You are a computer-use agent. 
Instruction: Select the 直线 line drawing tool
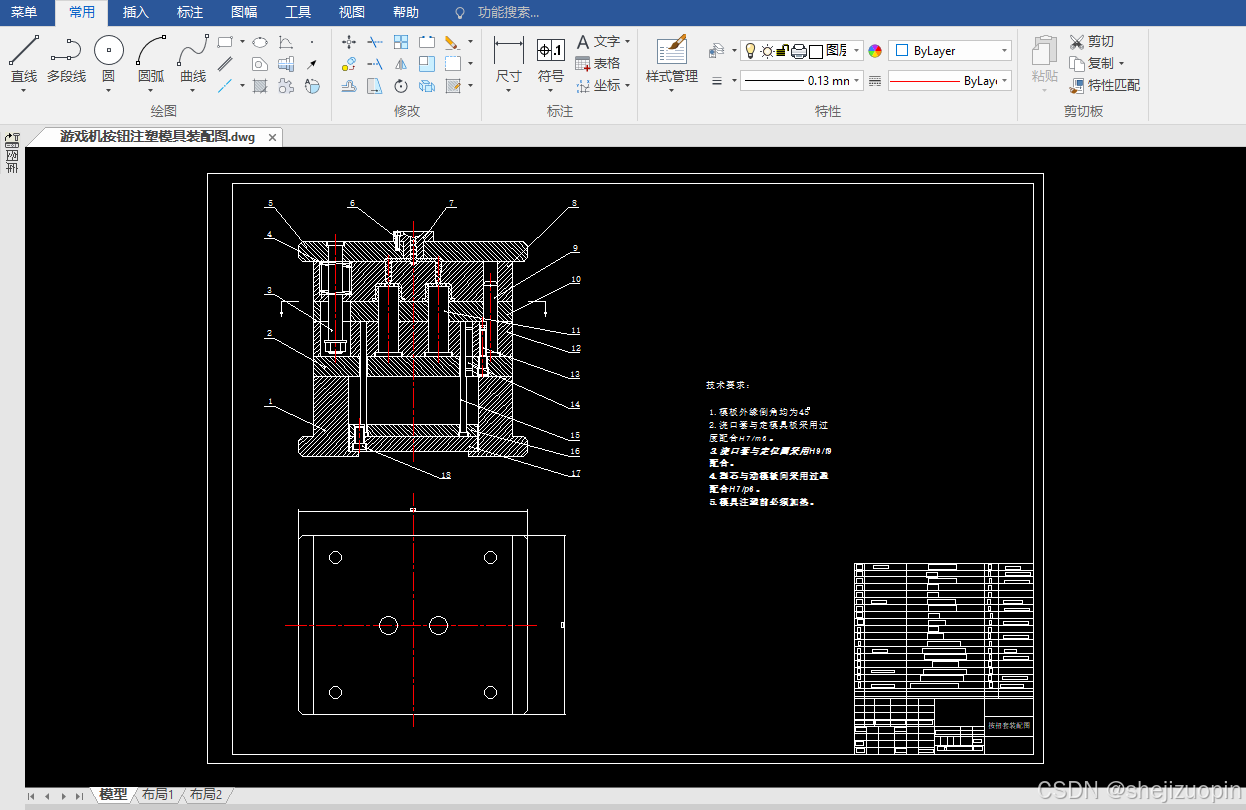click(24, 60)
